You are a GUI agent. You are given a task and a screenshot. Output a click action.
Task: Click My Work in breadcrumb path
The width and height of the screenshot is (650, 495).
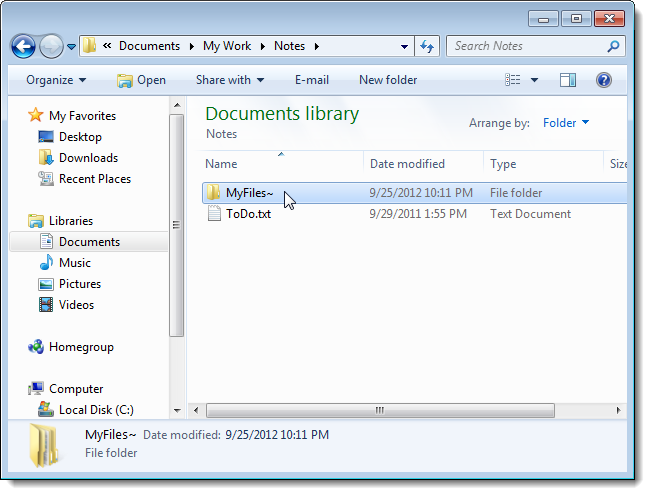(227, 46)
